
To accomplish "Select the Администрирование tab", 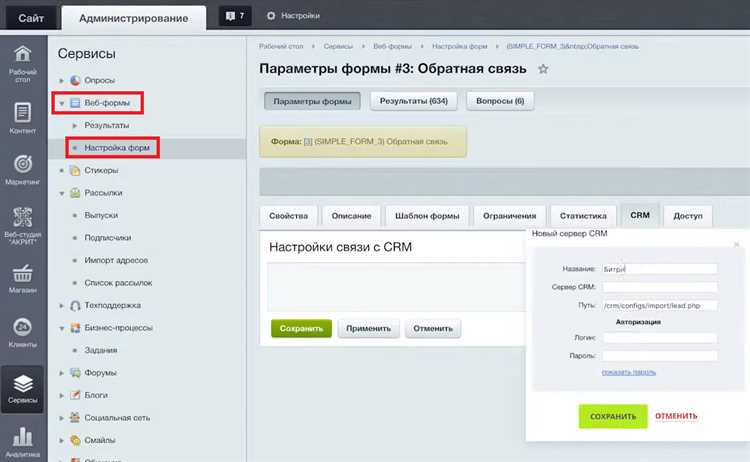I will 133,18.
